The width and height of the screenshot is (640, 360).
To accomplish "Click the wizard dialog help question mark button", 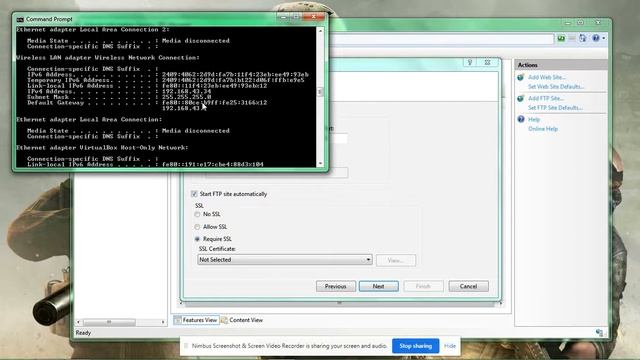I will (x=470, y=62).
